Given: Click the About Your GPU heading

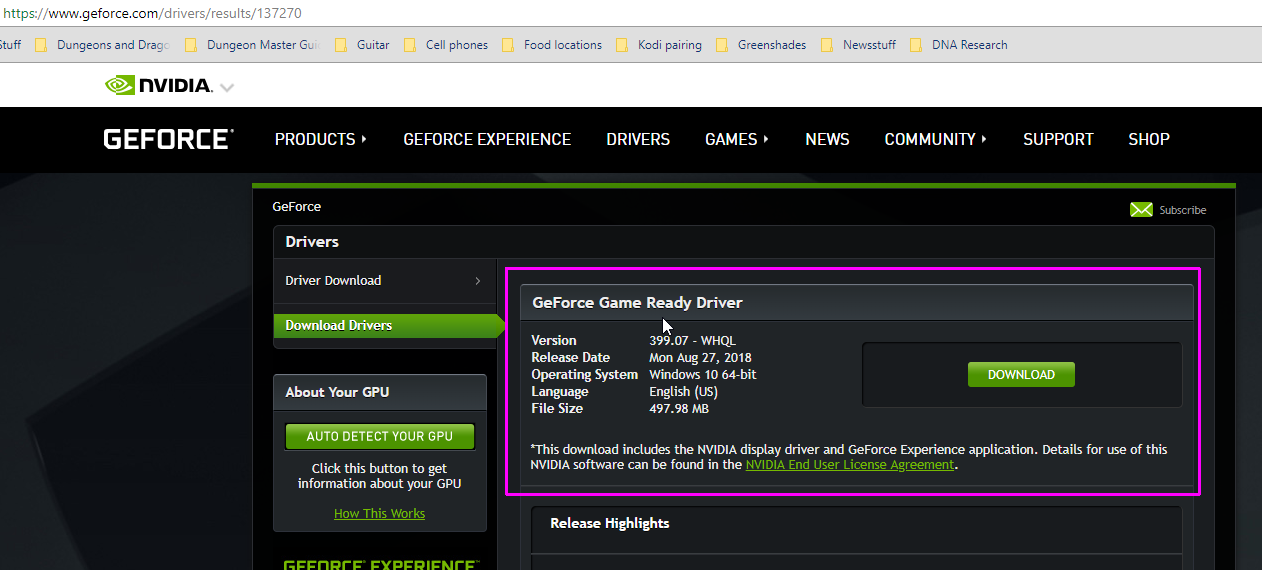Looking at the screenshot, I should [339, 392].
